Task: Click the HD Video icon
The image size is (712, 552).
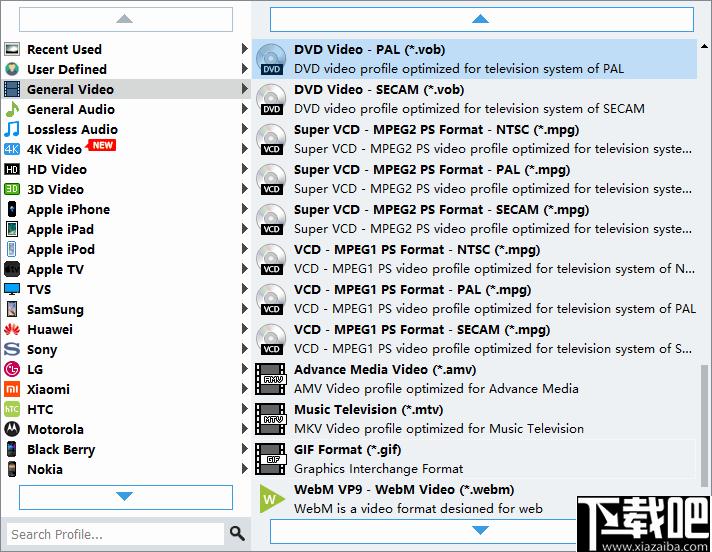Action: tap(12, 169)
